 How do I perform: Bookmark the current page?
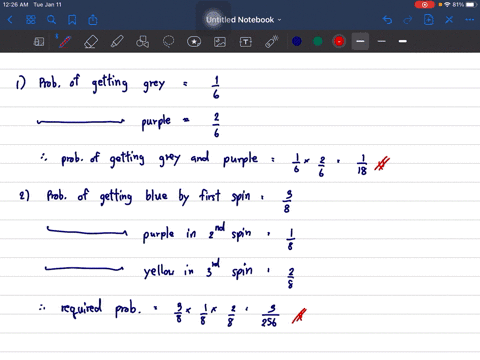tap(72, 20)
